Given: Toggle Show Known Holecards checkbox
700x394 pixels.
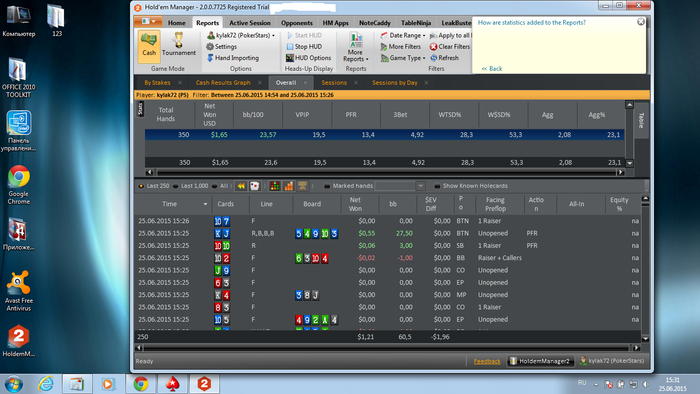Looking at the screenshot, I should tap(437, 186).
